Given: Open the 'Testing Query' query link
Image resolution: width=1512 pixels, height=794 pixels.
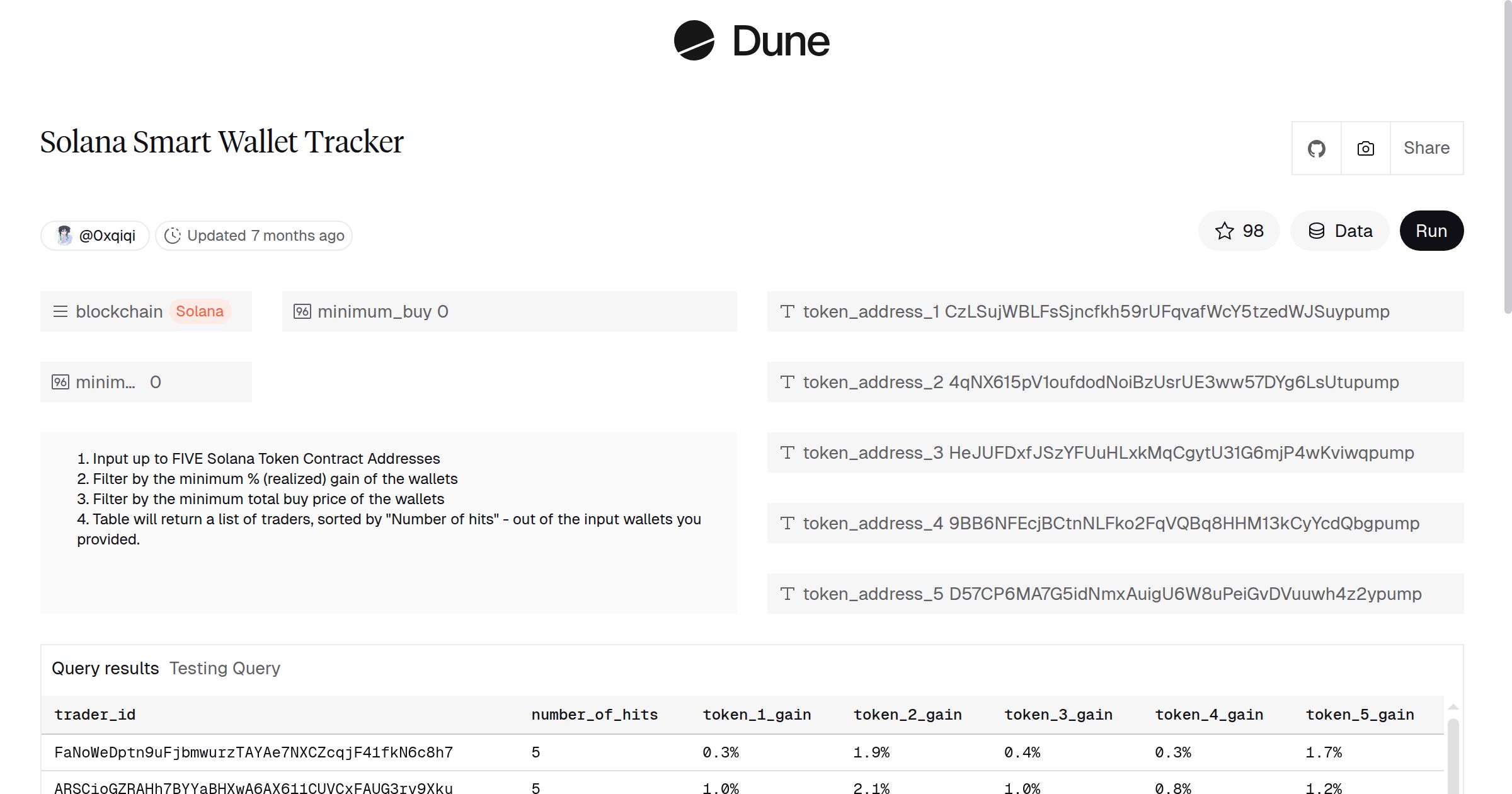Looking at the screenshot, I should pyautogui.click(x=224, y=668).
